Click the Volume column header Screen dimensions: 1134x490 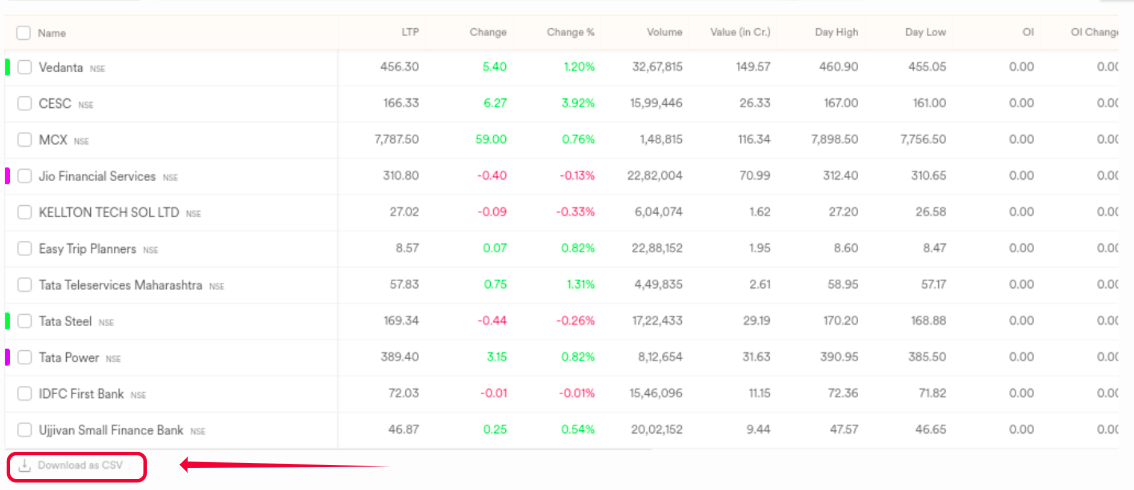pos(664,32)
